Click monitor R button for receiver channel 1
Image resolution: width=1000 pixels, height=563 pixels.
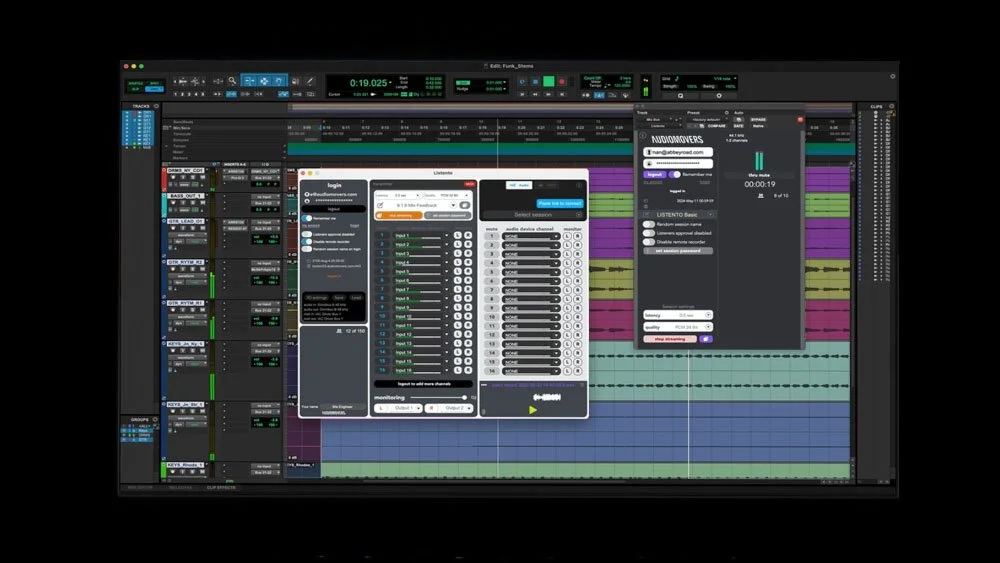(x=577, y=236)
